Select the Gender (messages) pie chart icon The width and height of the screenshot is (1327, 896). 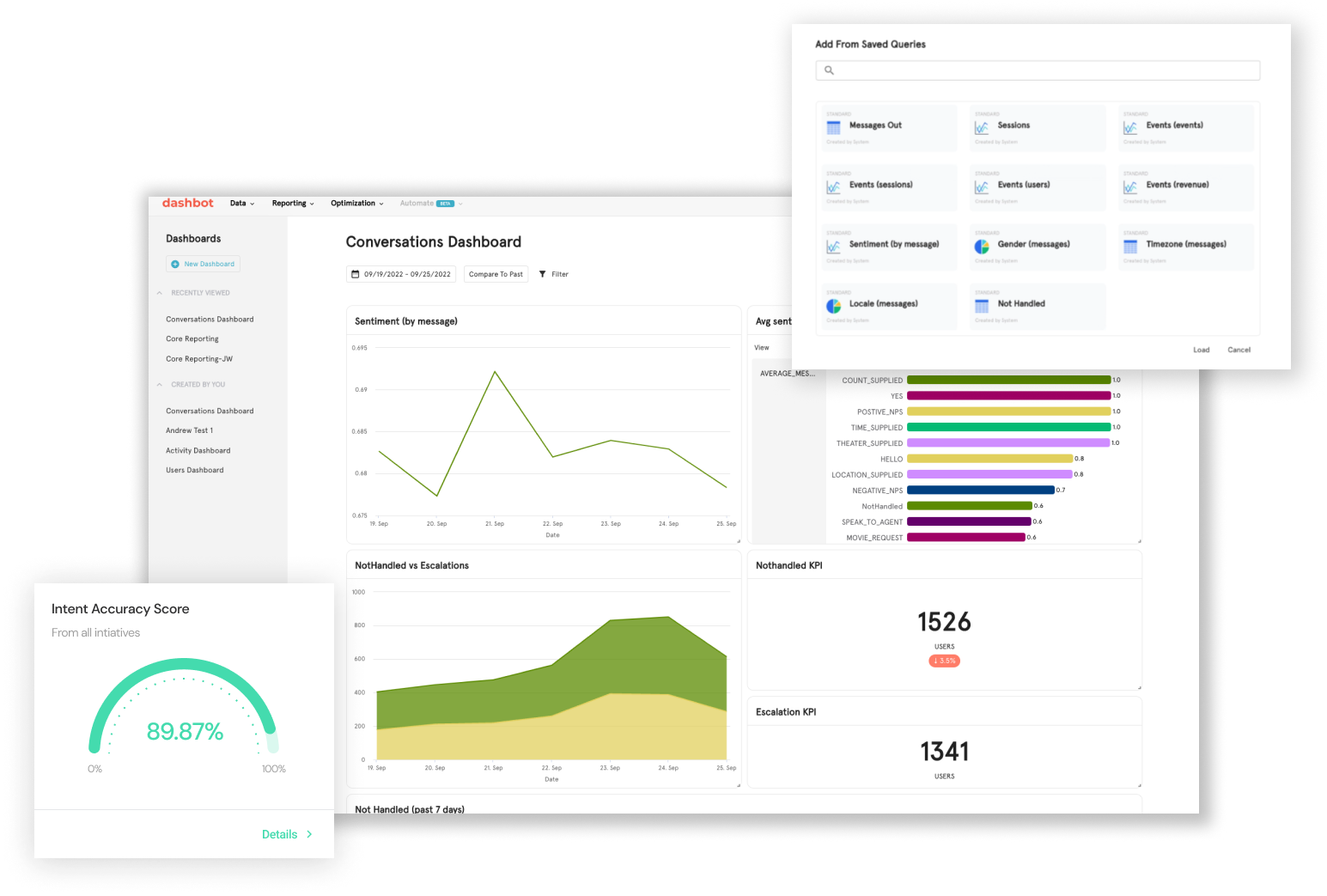coord(982,247)
